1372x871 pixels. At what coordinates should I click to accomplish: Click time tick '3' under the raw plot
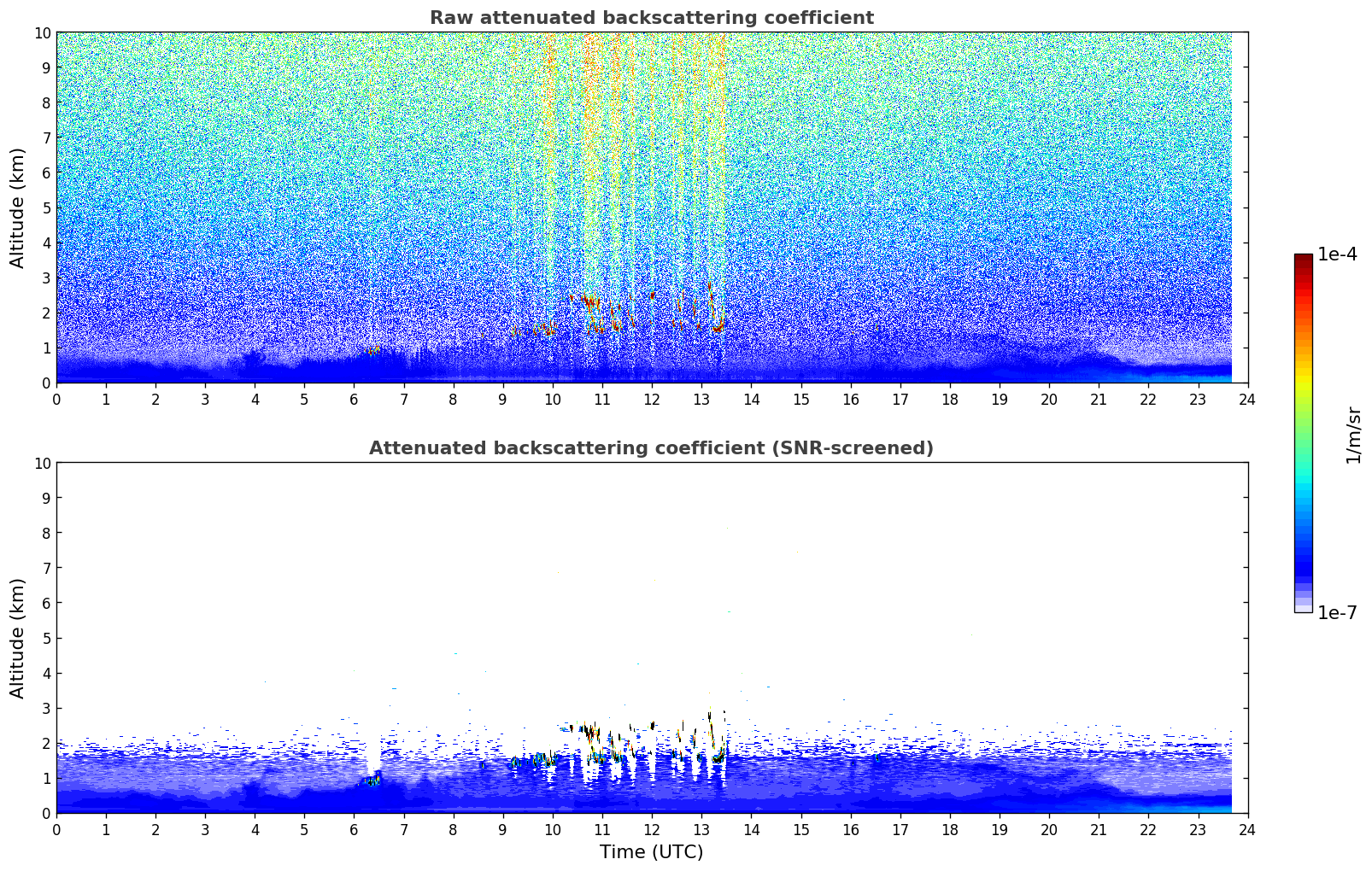(205, 399)
